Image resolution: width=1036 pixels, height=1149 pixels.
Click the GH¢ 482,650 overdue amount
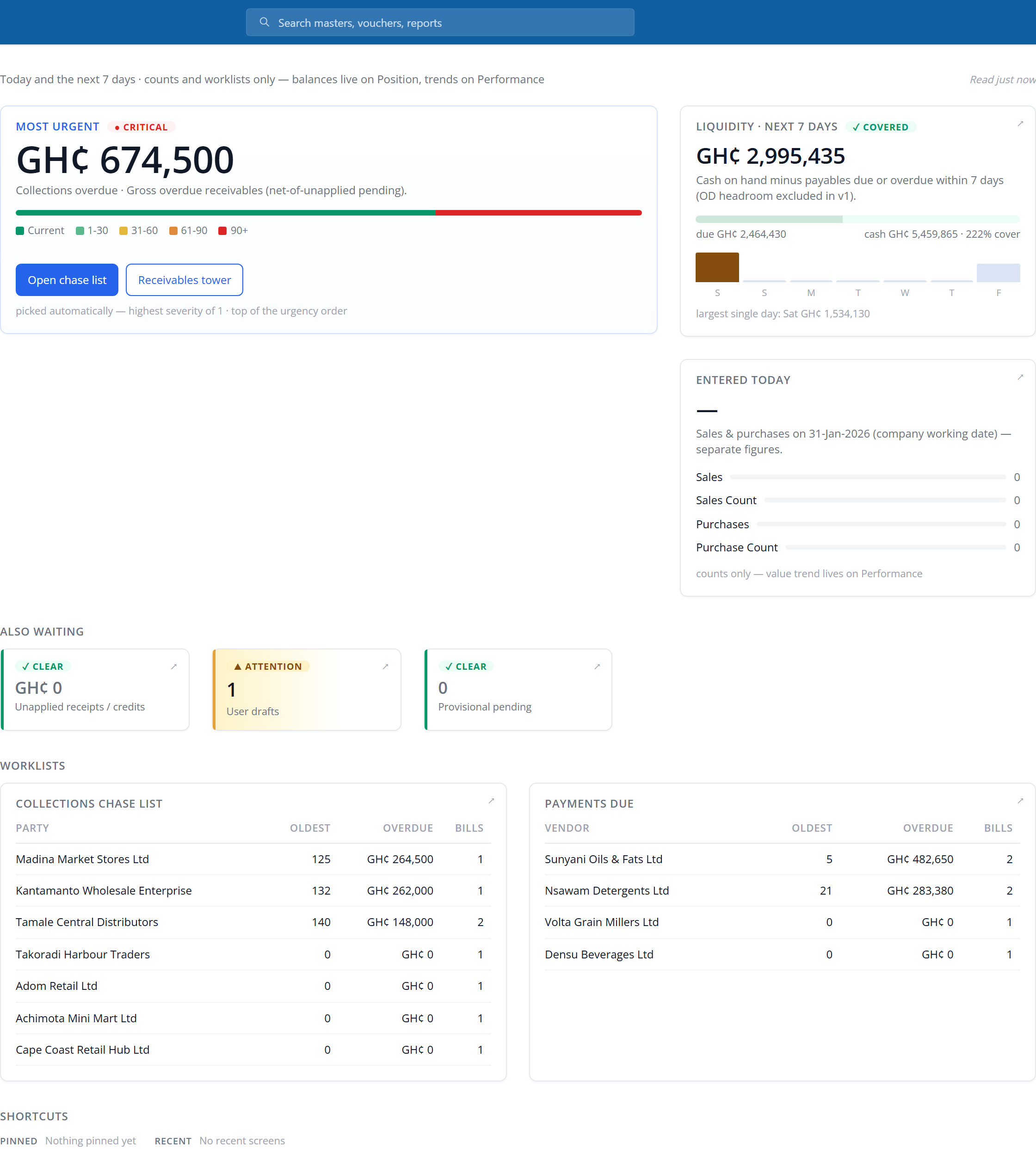920,859
